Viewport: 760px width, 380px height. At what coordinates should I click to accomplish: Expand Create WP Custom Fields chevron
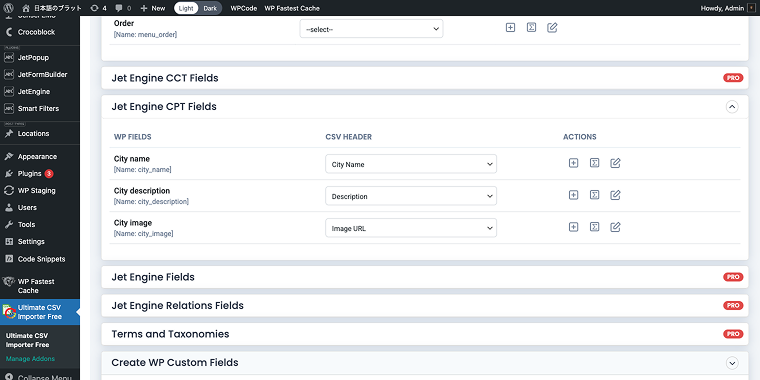point(732,363)
